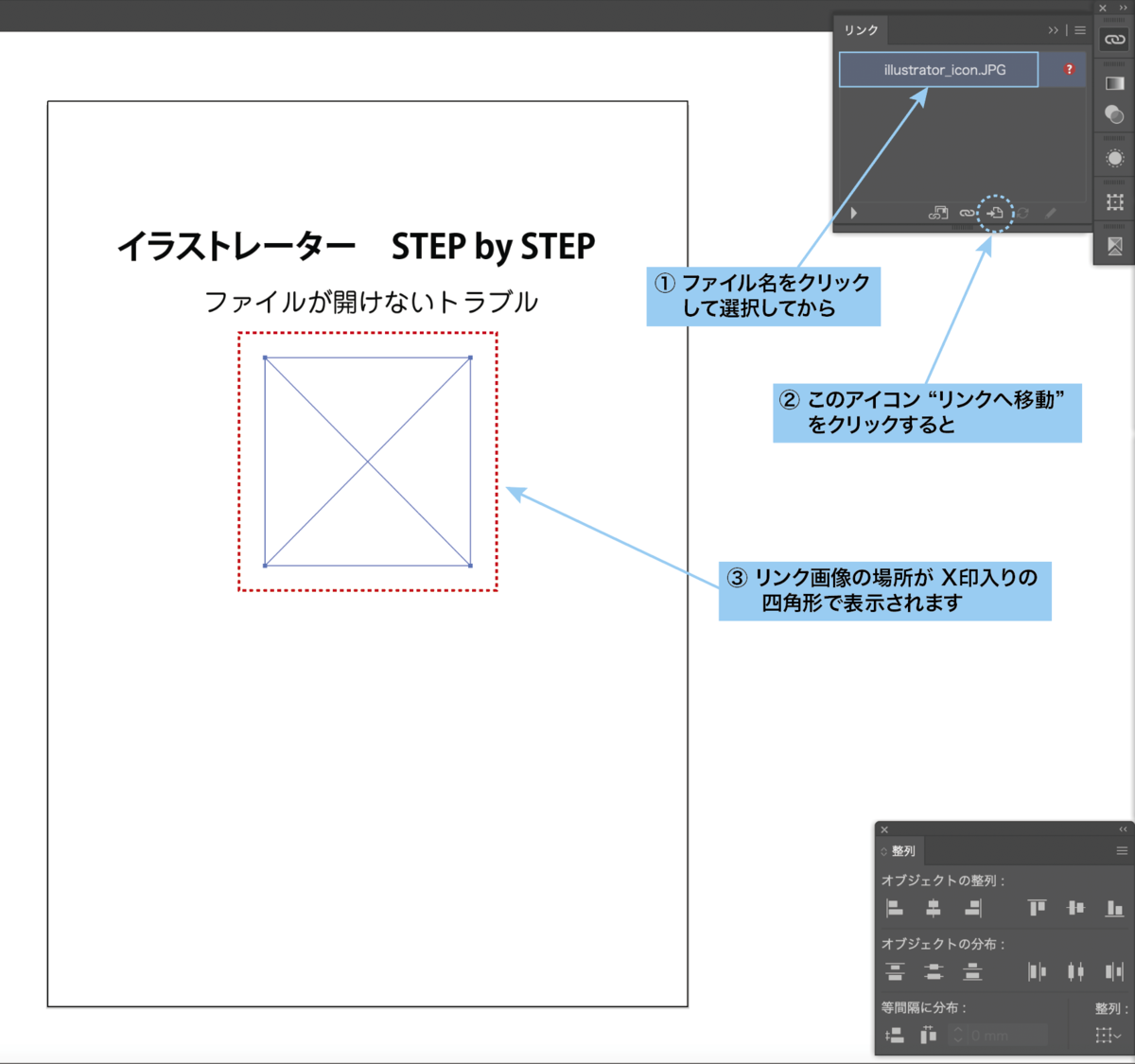Click the Relink from CC Libraries icon

tap(937, 213)
